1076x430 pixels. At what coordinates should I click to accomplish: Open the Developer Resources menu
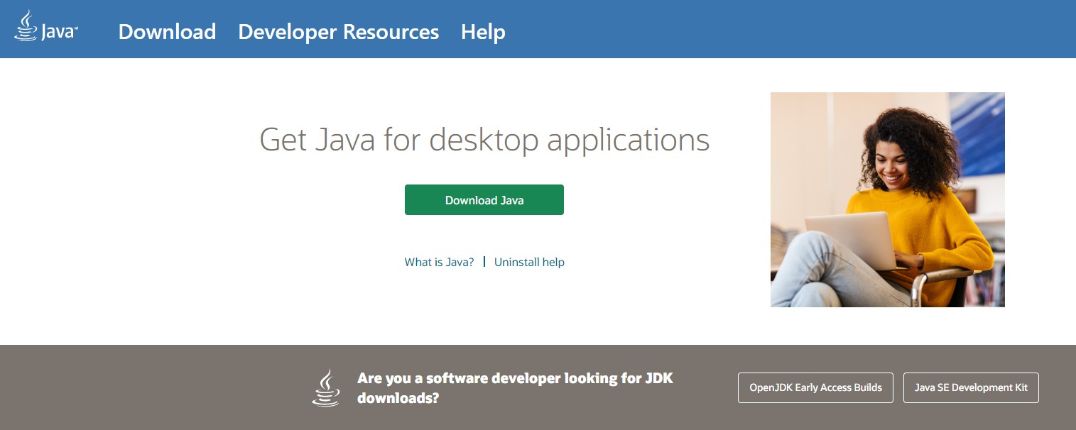click(x=338, y=32)
